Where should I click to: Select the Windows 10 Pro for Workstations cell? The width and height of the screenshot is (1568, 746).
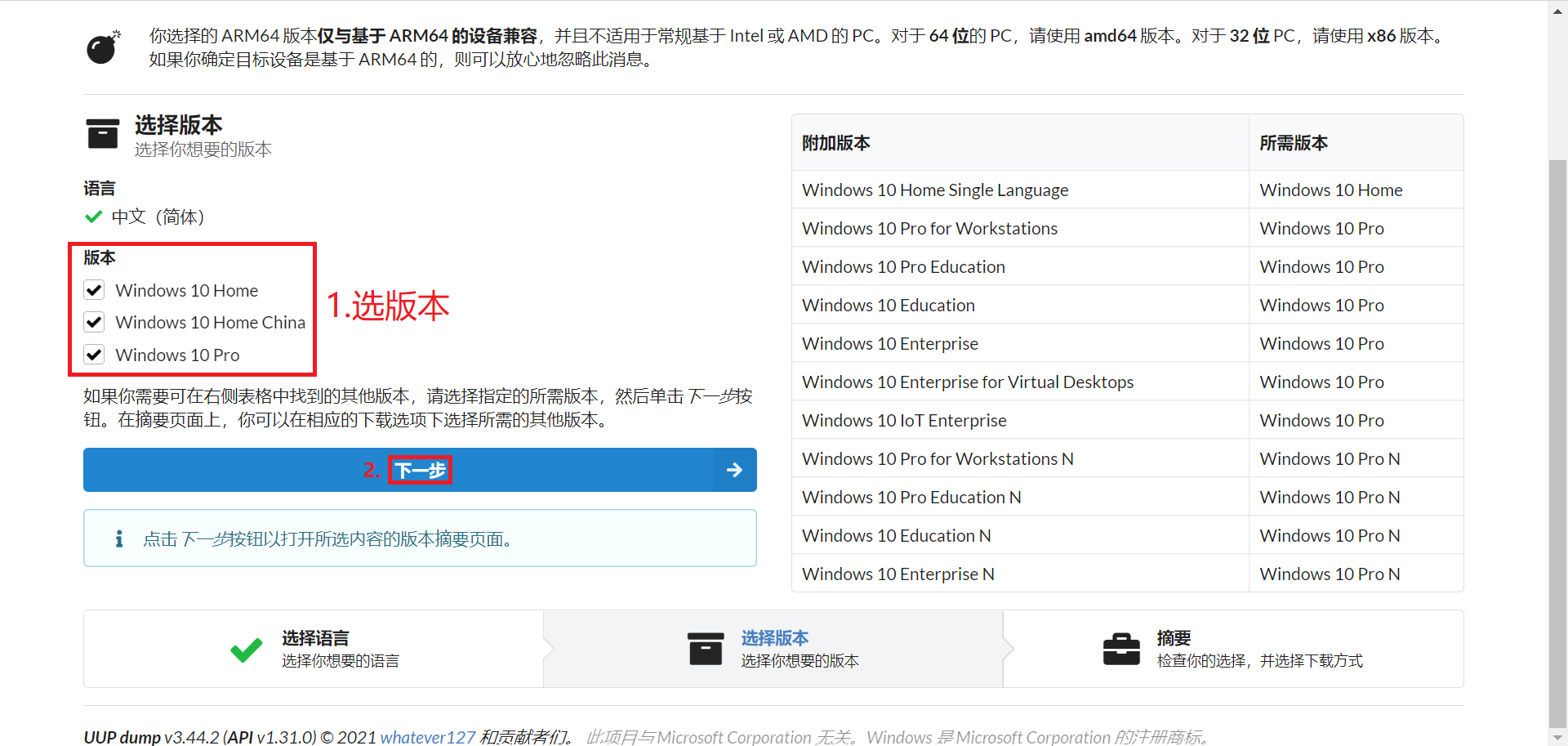[x=1020, y=228]
